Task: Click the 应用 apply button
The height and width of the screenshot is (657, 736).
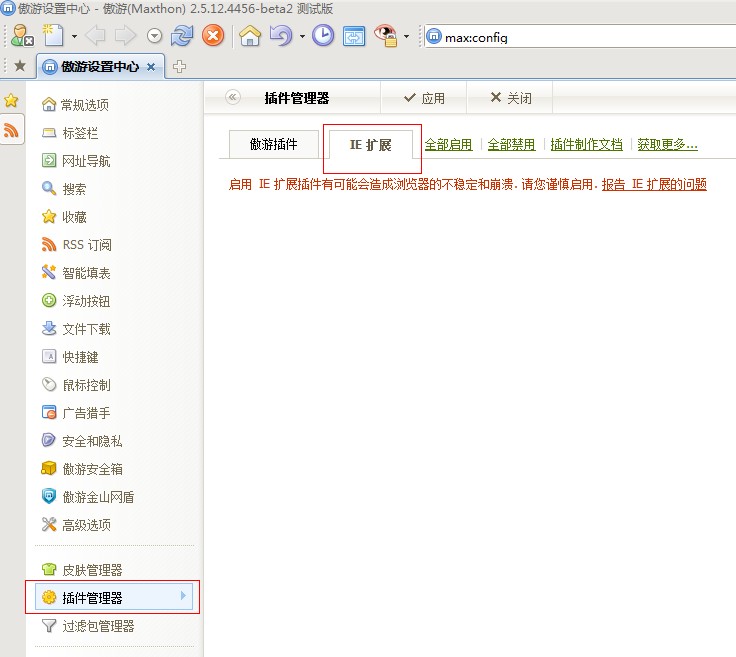Action: coord(423,98)
